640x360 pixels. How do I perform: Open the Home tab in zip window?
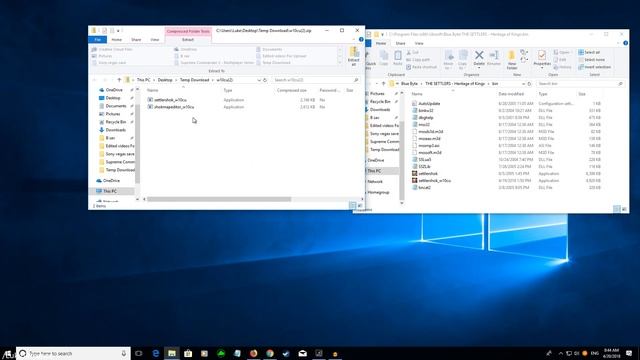(x=117, y=40)
